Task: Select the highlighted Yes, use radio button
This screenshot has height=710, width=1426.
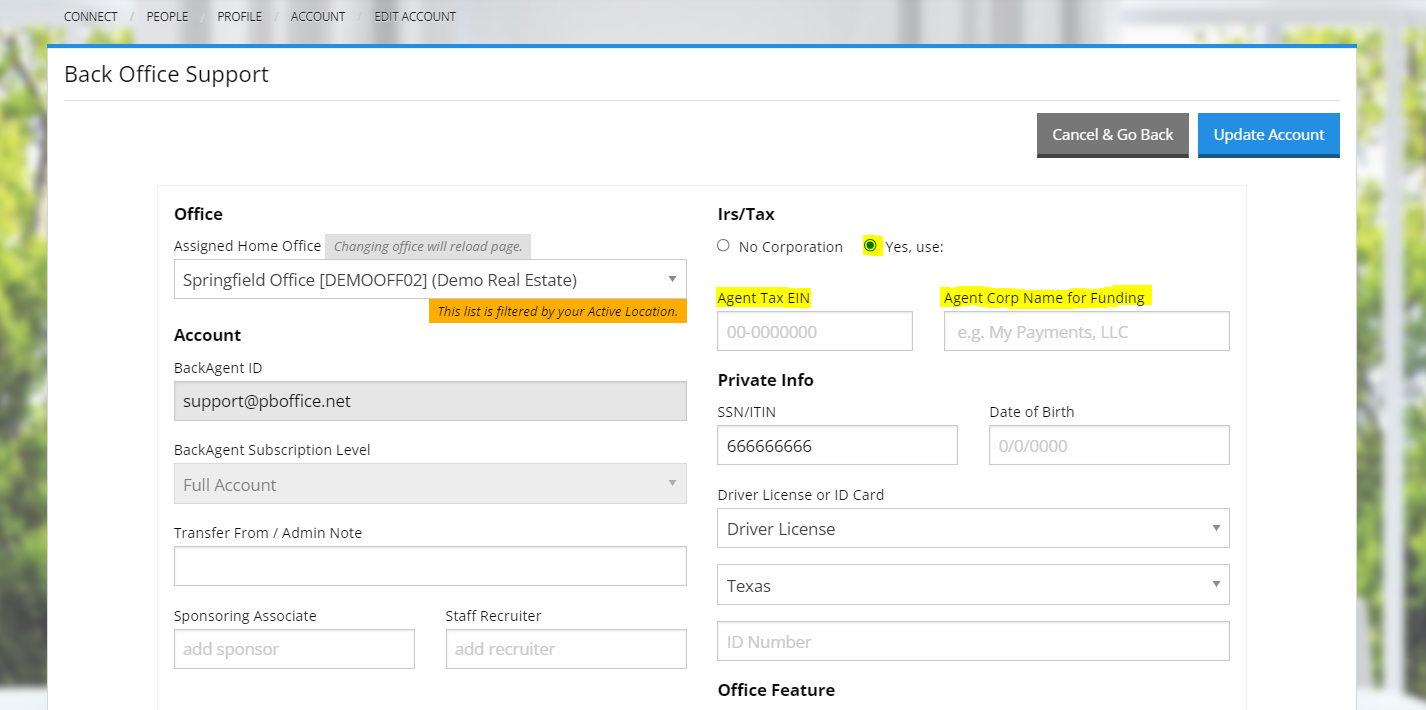Action: (871, 245)
